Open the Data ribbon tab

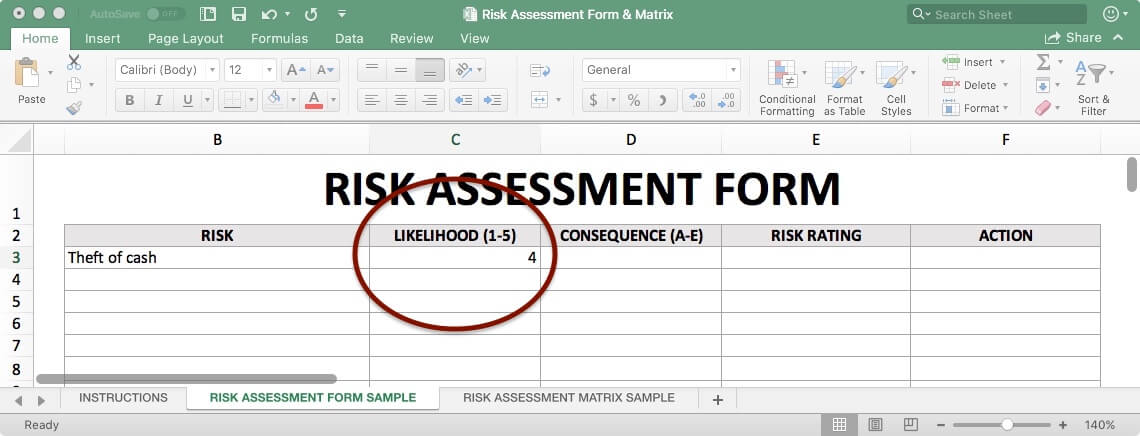(349, 39)
